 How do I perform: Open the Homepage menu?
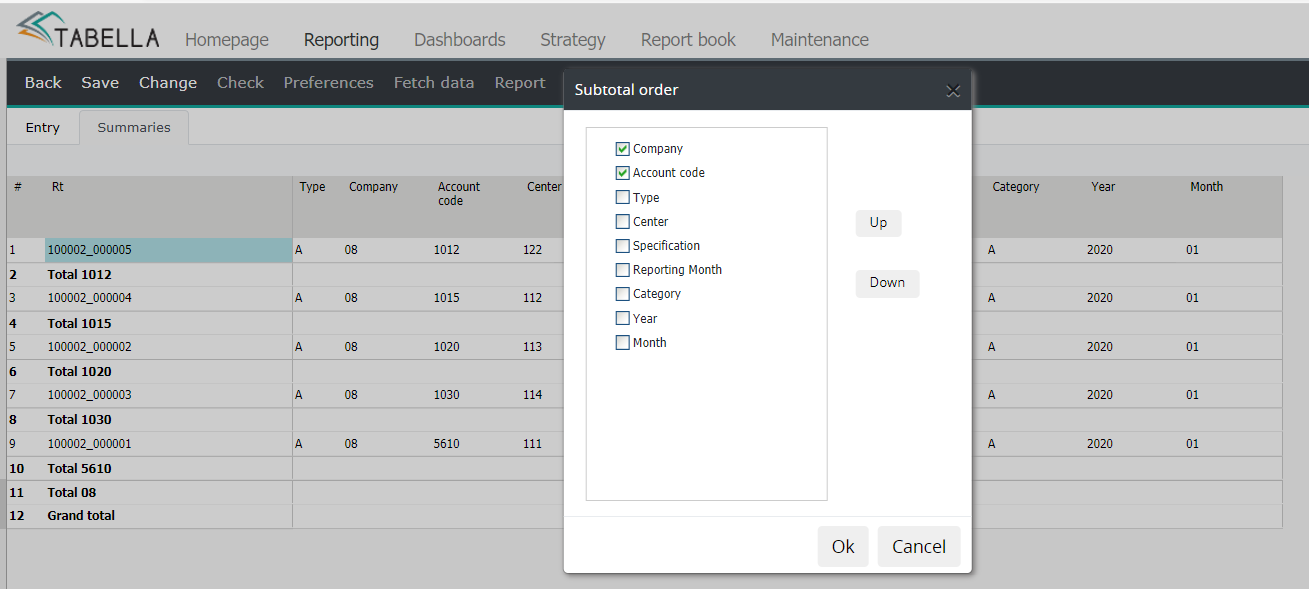[x=227, y=40]
